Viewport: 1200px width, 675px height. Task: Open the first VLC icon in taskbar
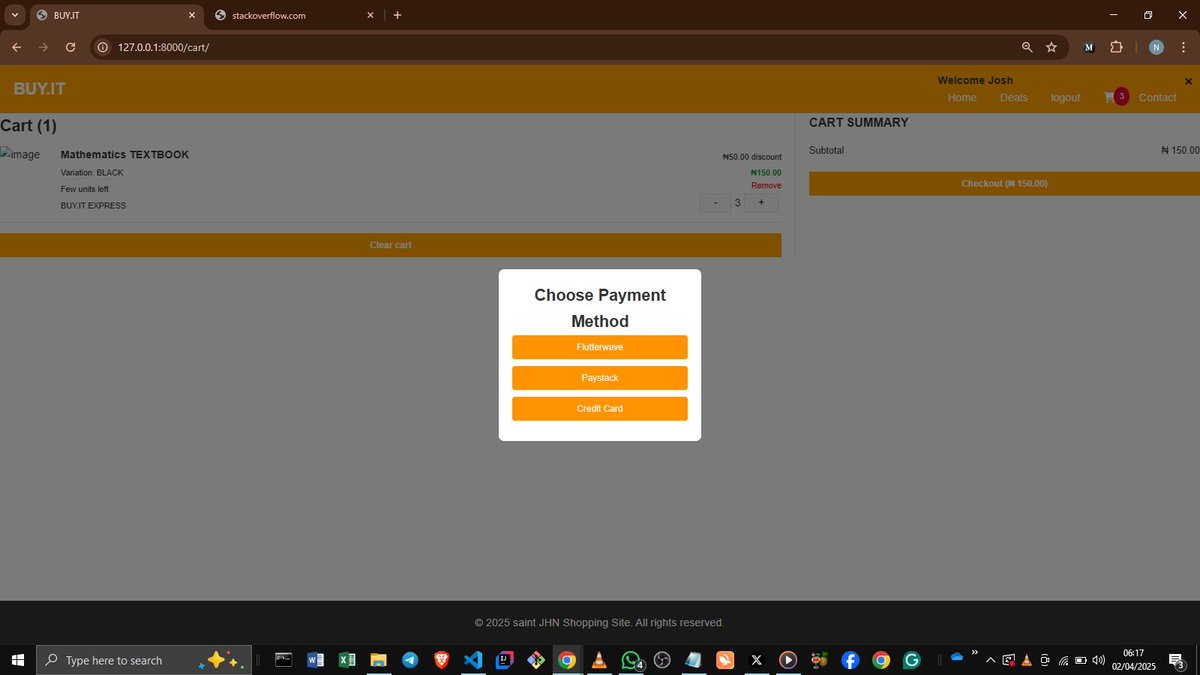[599, 660]
